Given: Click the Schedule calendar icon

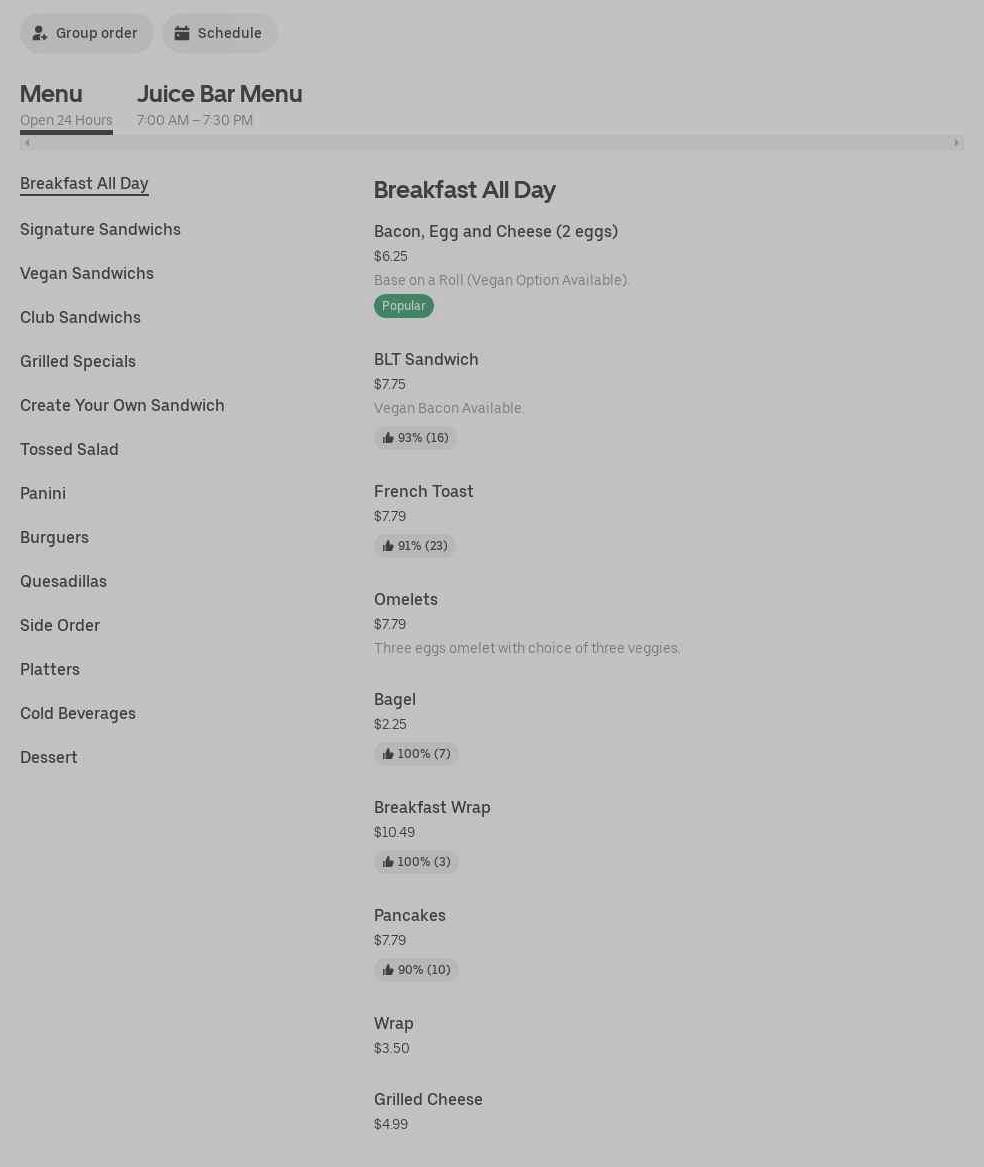Looking at the screenshot, I should [182, 33].
